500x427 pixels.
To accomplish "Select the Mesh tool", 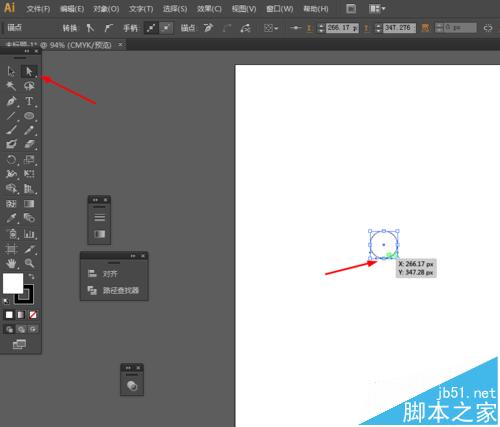I will (x=11, y=203).
